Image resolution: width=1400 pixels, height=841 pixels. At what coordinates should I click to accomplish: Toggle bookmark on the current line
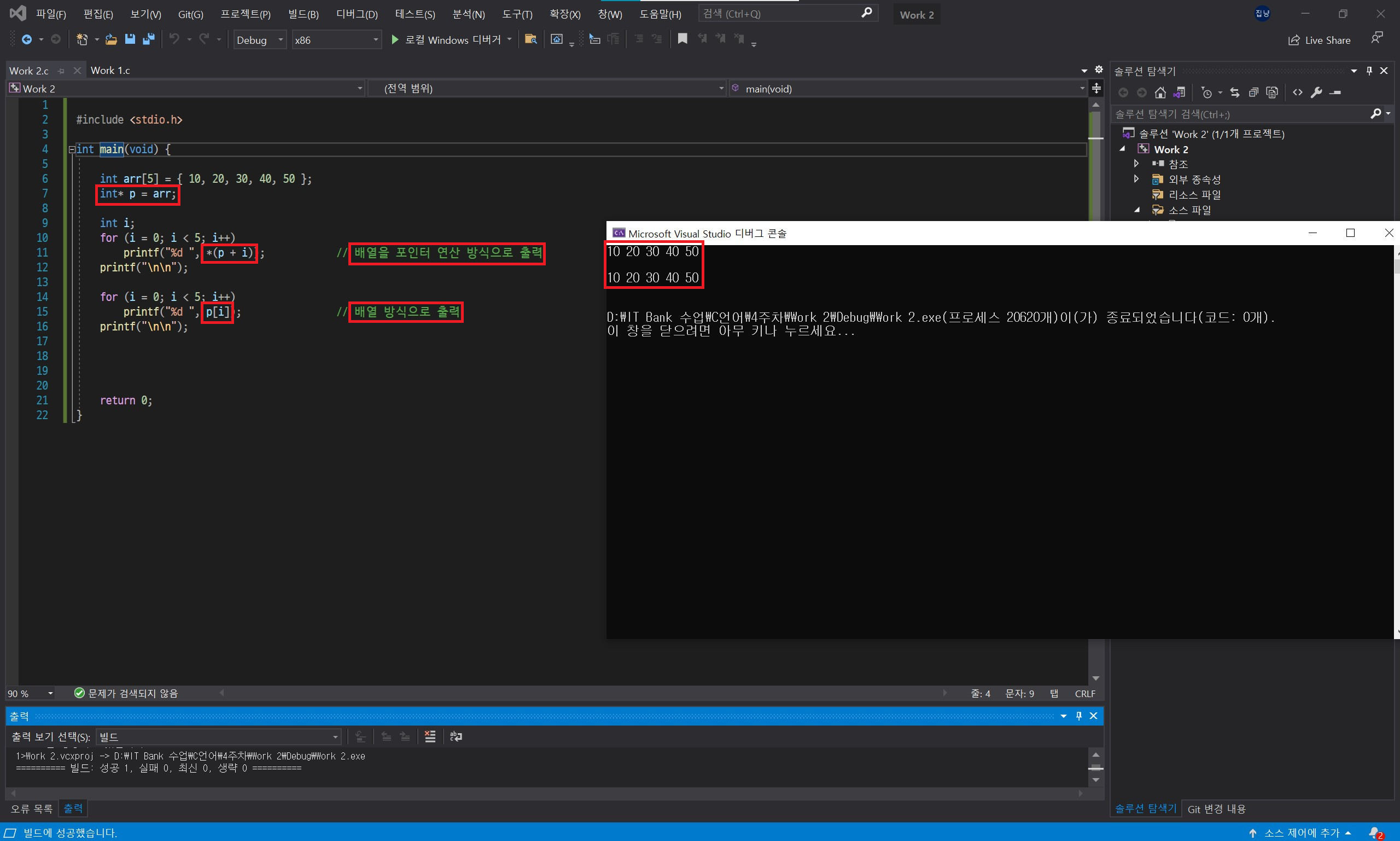(682, 39)
